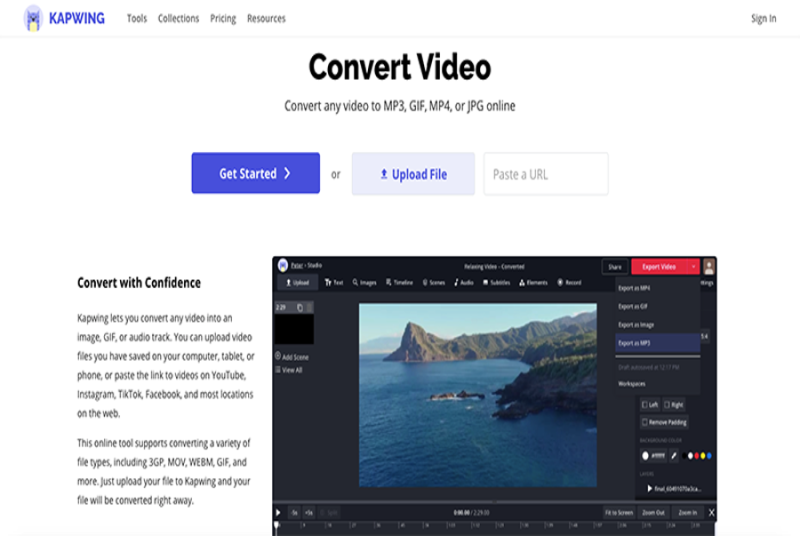Click the white hex color field
800x536 pixels.
(x=654, y=456)
